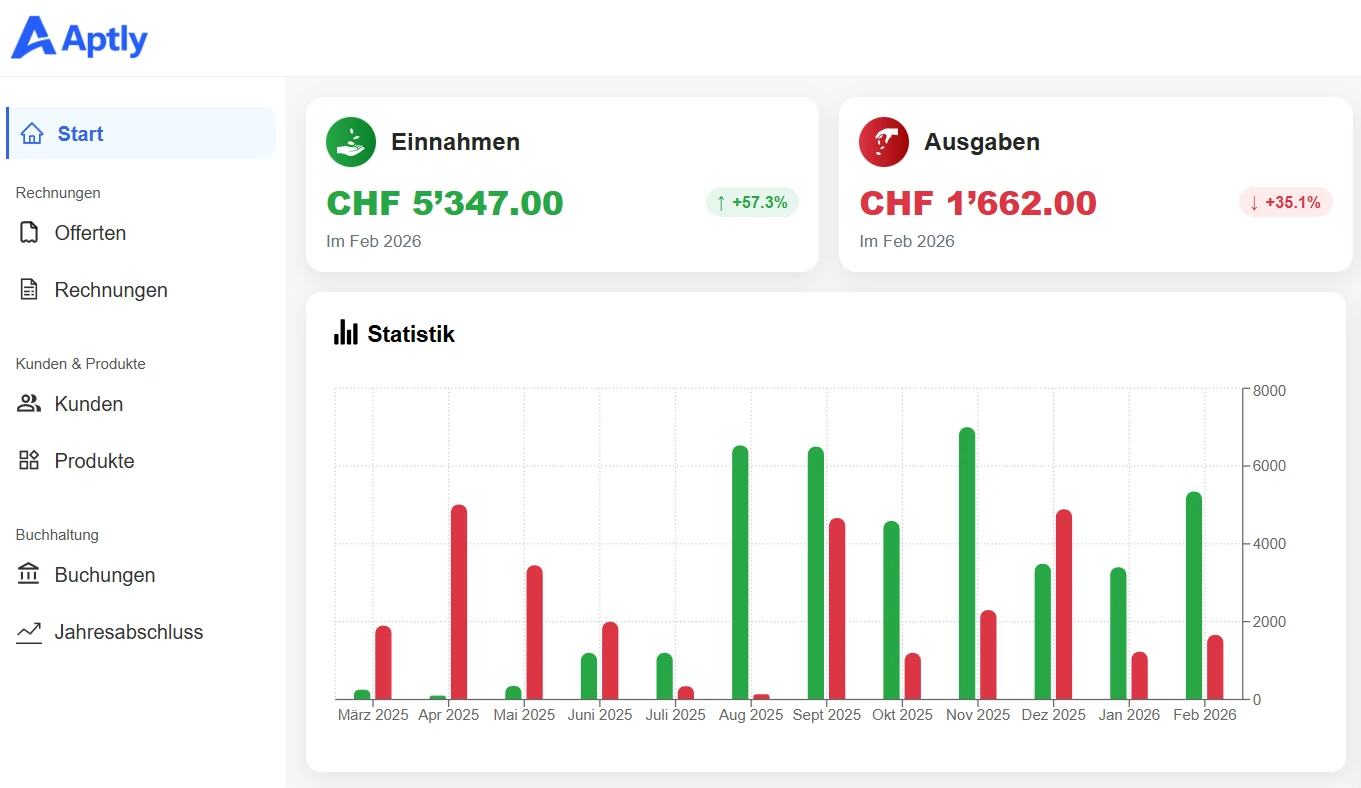Click the Statistik bar chart icon

click(x=346, y=332)
